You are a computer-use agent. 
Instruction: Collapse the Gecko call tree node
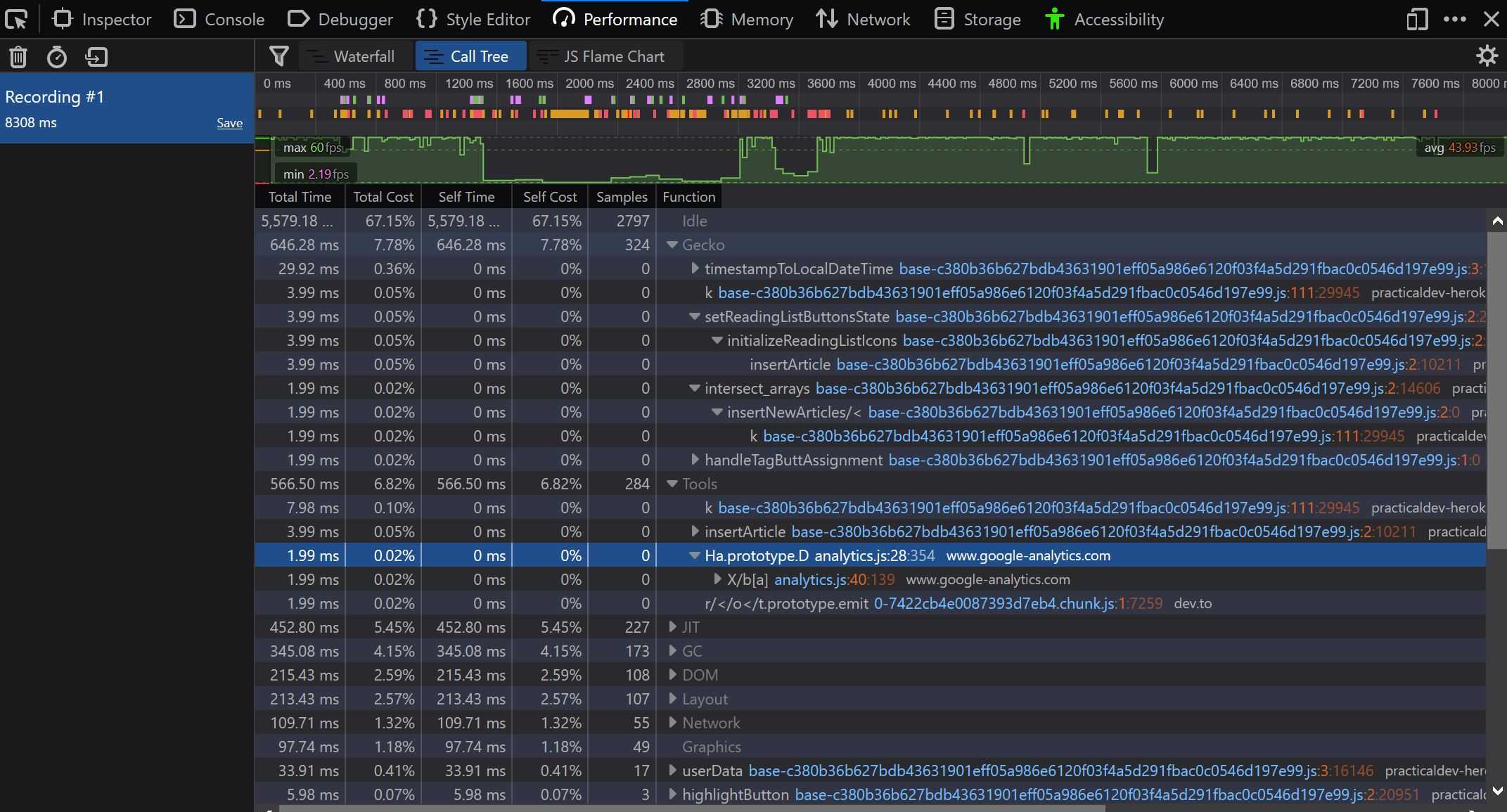[x=672, y=245]
